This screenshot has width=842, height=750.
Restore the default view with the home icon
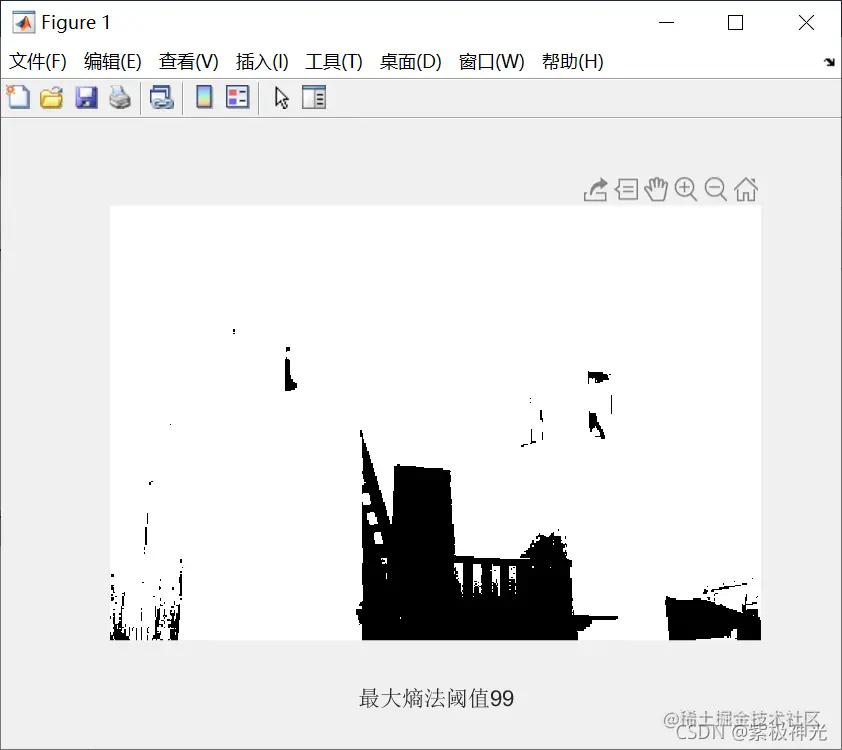pos(745,190)
